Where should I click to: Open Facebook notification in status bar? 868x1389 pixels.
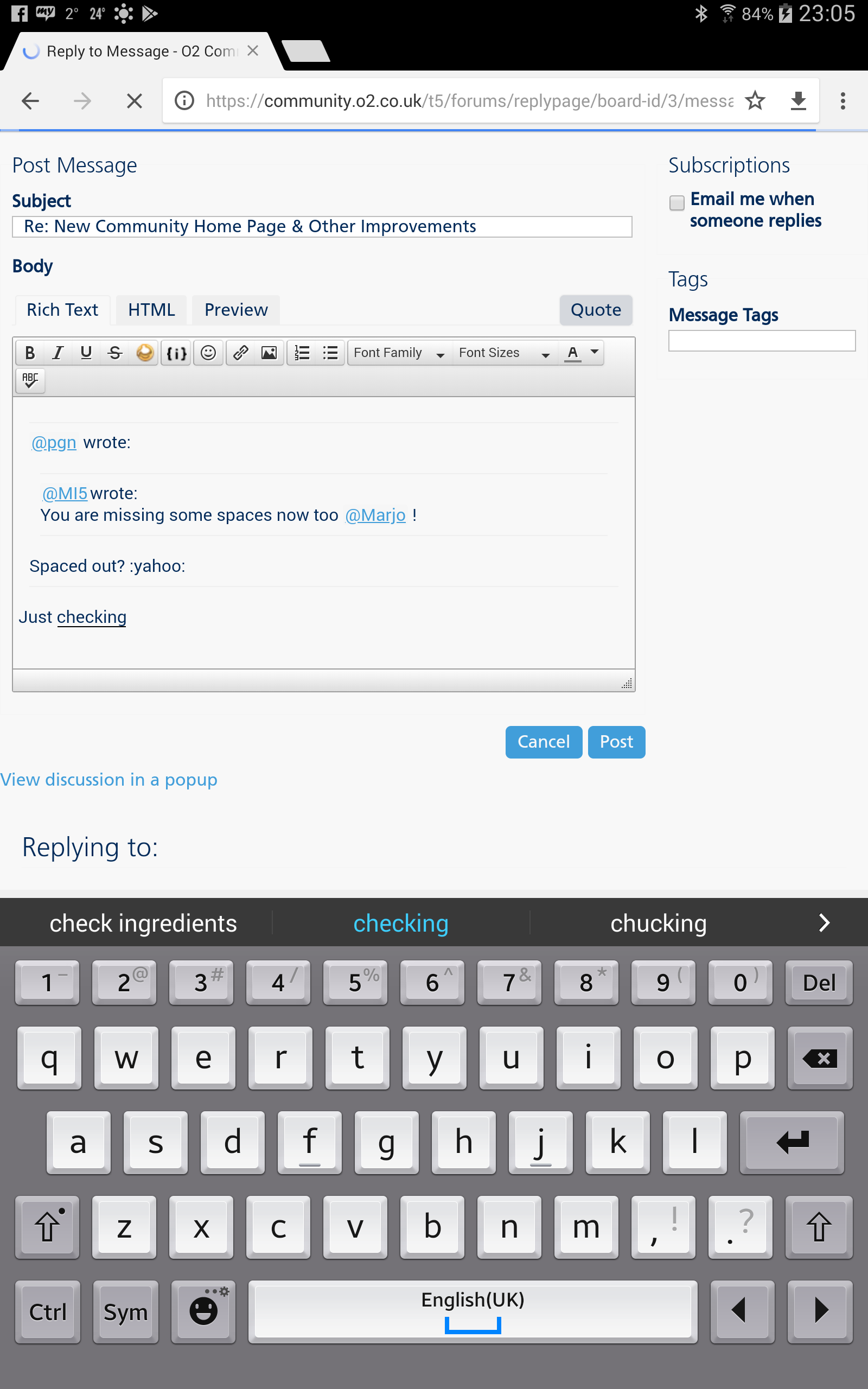(x=19, y=13)
